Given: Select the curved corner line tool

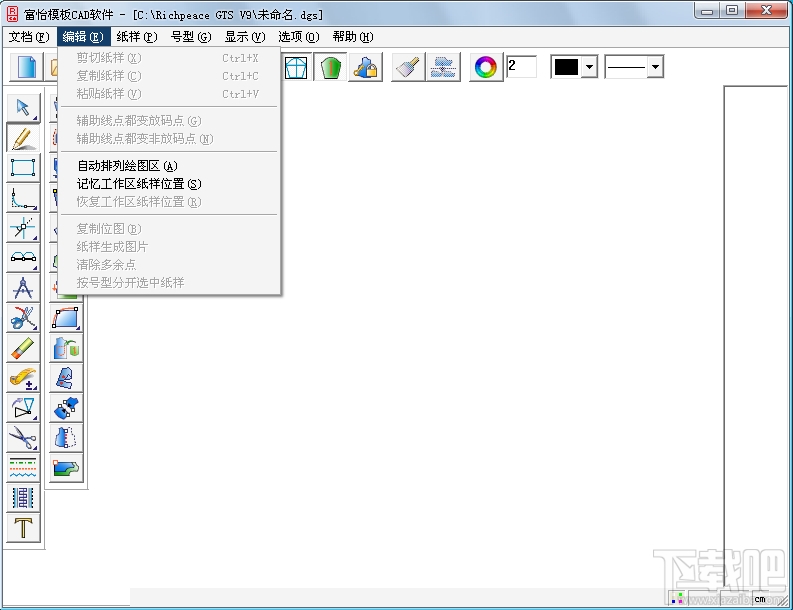Looking at the screenshot, I should pos(23,198).
